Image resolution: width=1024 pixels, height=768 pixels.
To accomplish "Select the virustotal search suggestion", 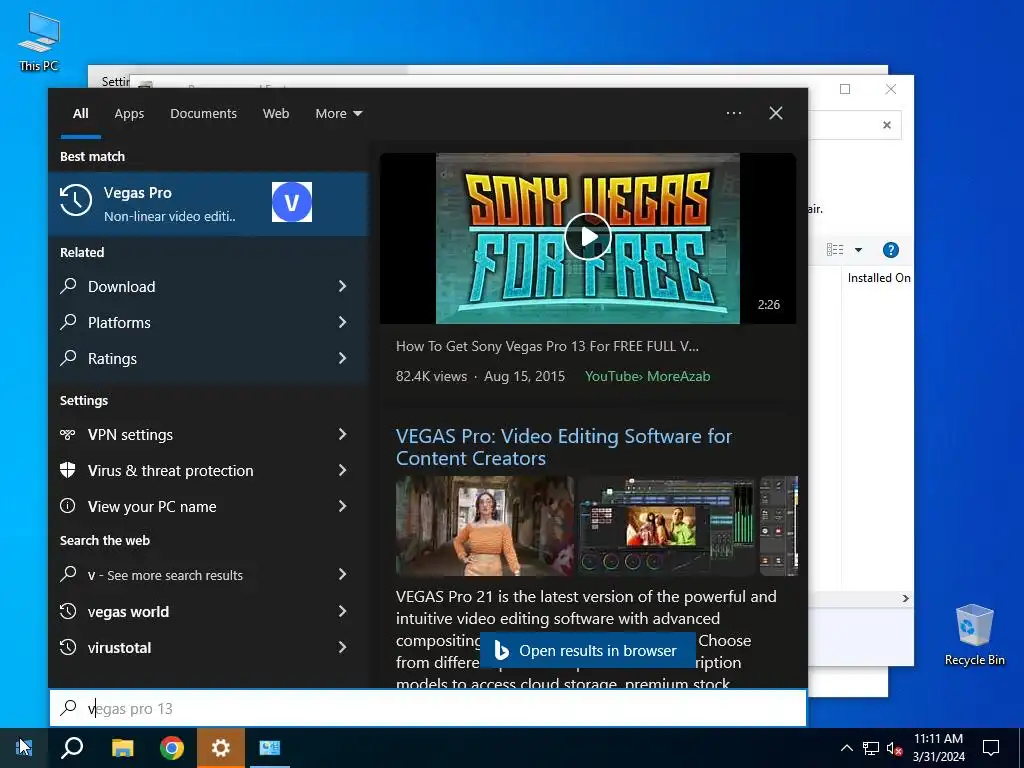I will click(x=208, y=647).
